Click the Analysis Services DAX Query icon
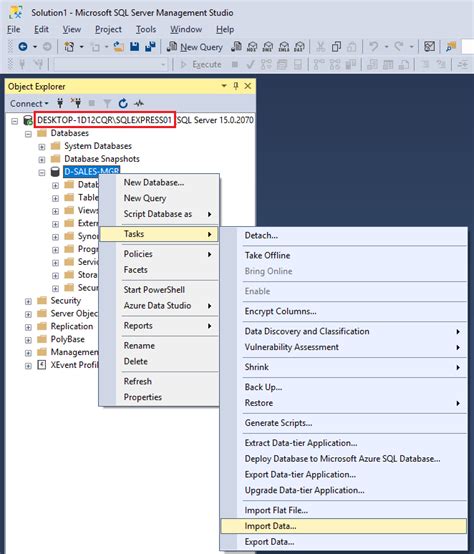This screenshot has height=554, width=474. 300,46
